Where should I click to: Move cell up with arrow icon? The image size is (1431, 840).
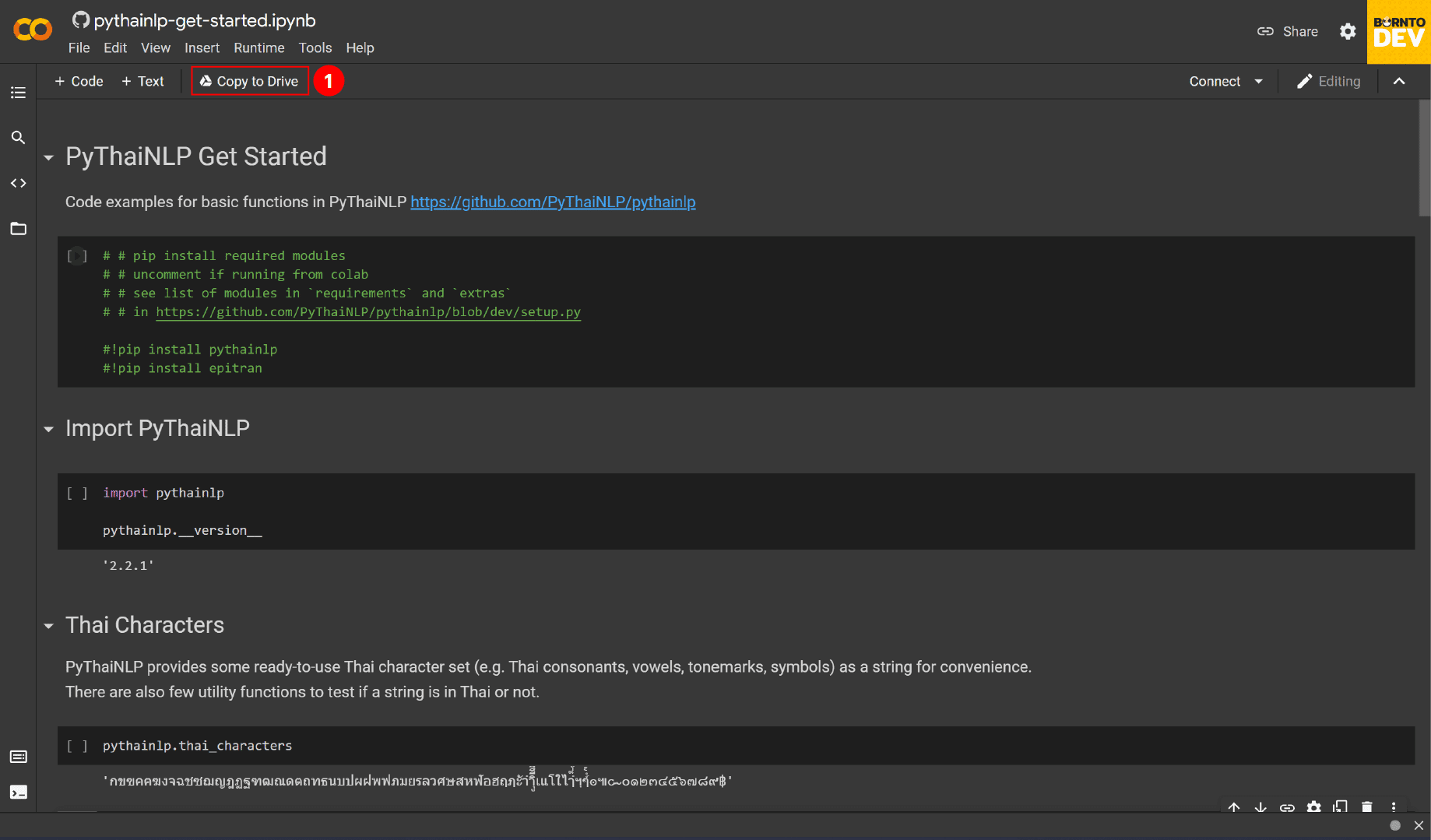coord(1234,807)
